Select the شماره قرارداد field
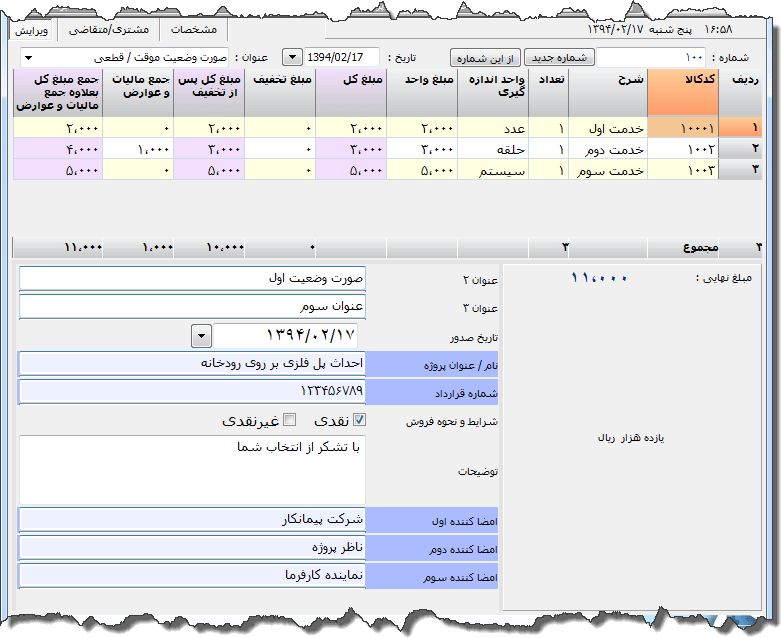 193,392
